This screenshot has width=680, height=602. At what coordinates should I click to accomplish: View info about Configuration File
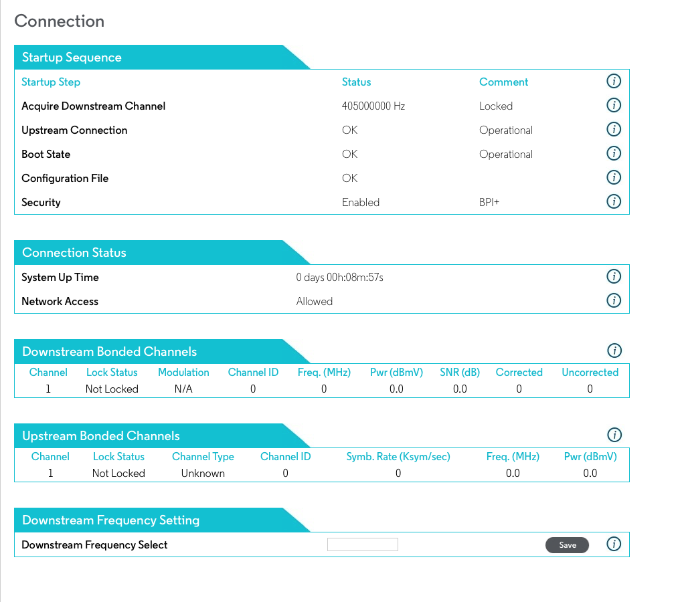(x=614, y=178)
